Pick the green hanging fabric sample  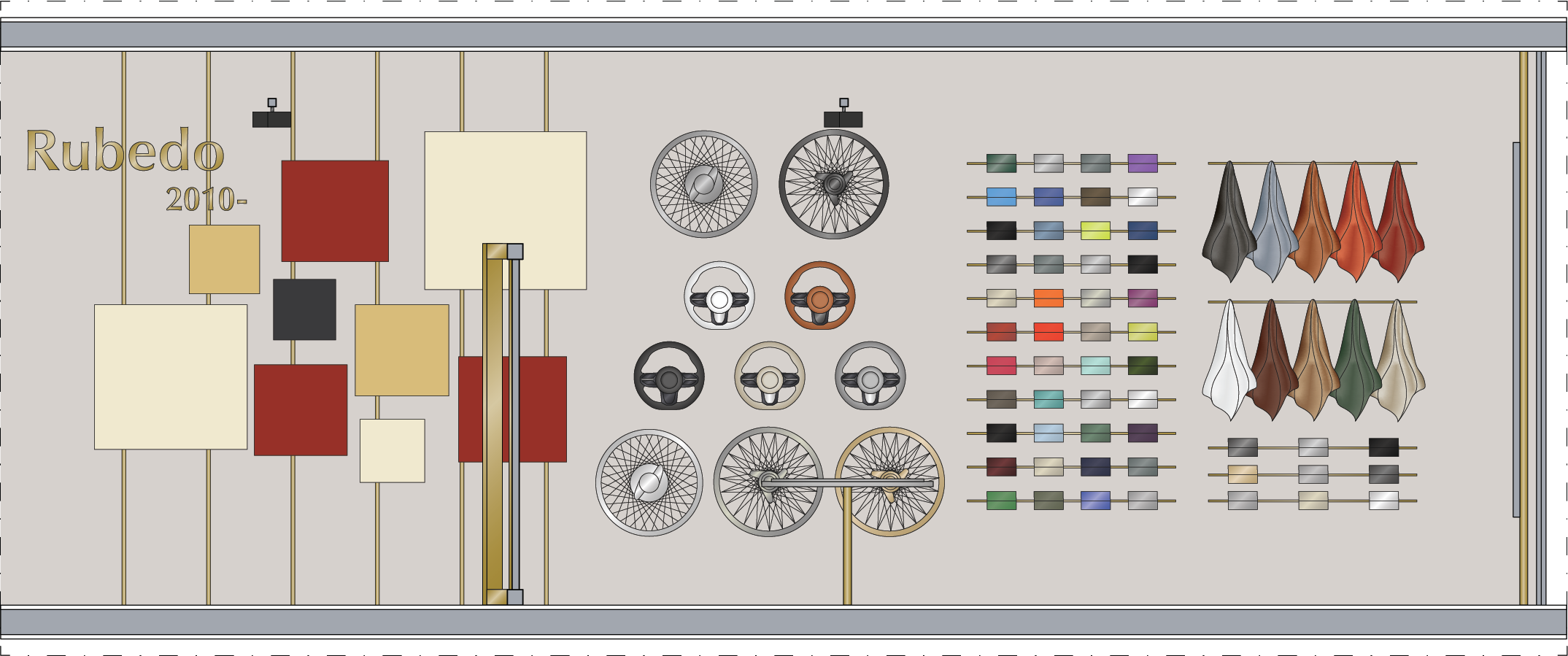(1356, 360)
